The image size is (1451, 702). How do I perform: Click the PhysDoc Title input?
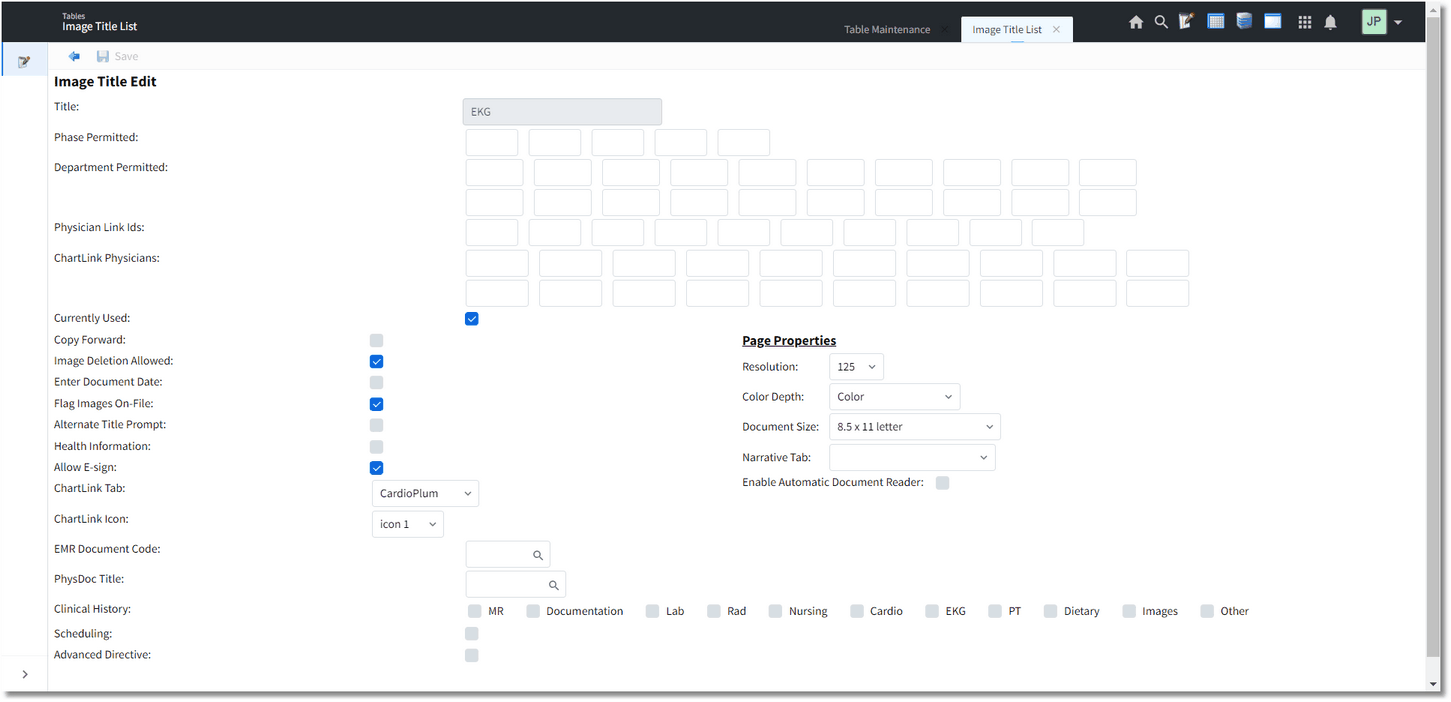point(516,585)
